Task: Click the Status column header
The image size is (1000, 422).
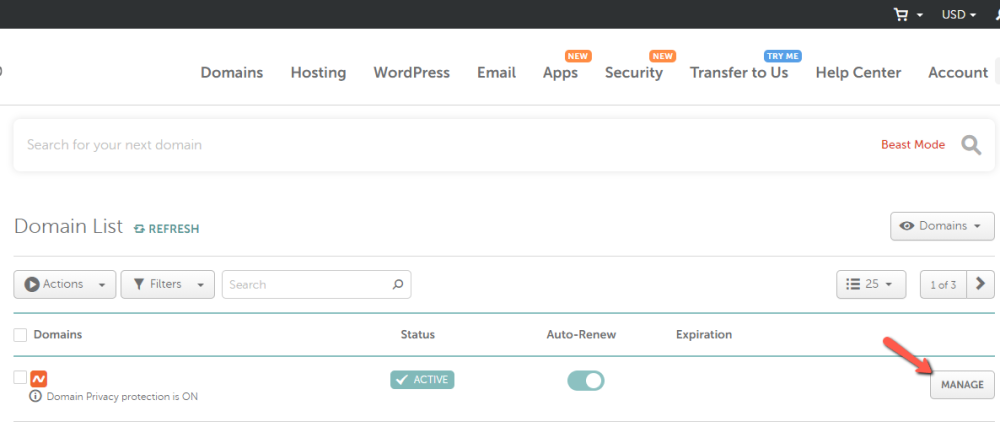Action: point(418,335)
